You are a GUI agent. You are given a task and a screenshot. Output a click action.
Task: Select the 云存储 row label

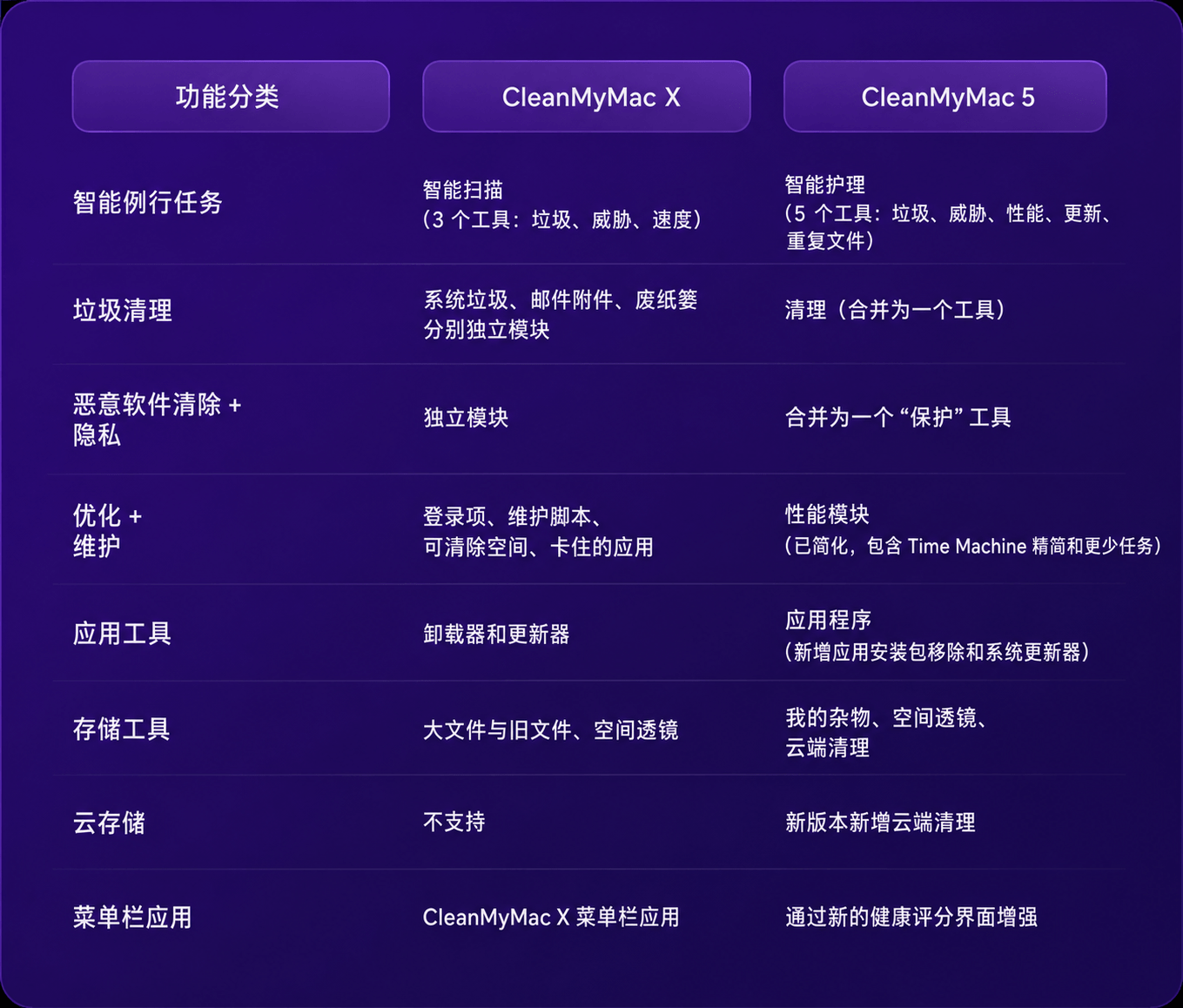tap(109, 823)
